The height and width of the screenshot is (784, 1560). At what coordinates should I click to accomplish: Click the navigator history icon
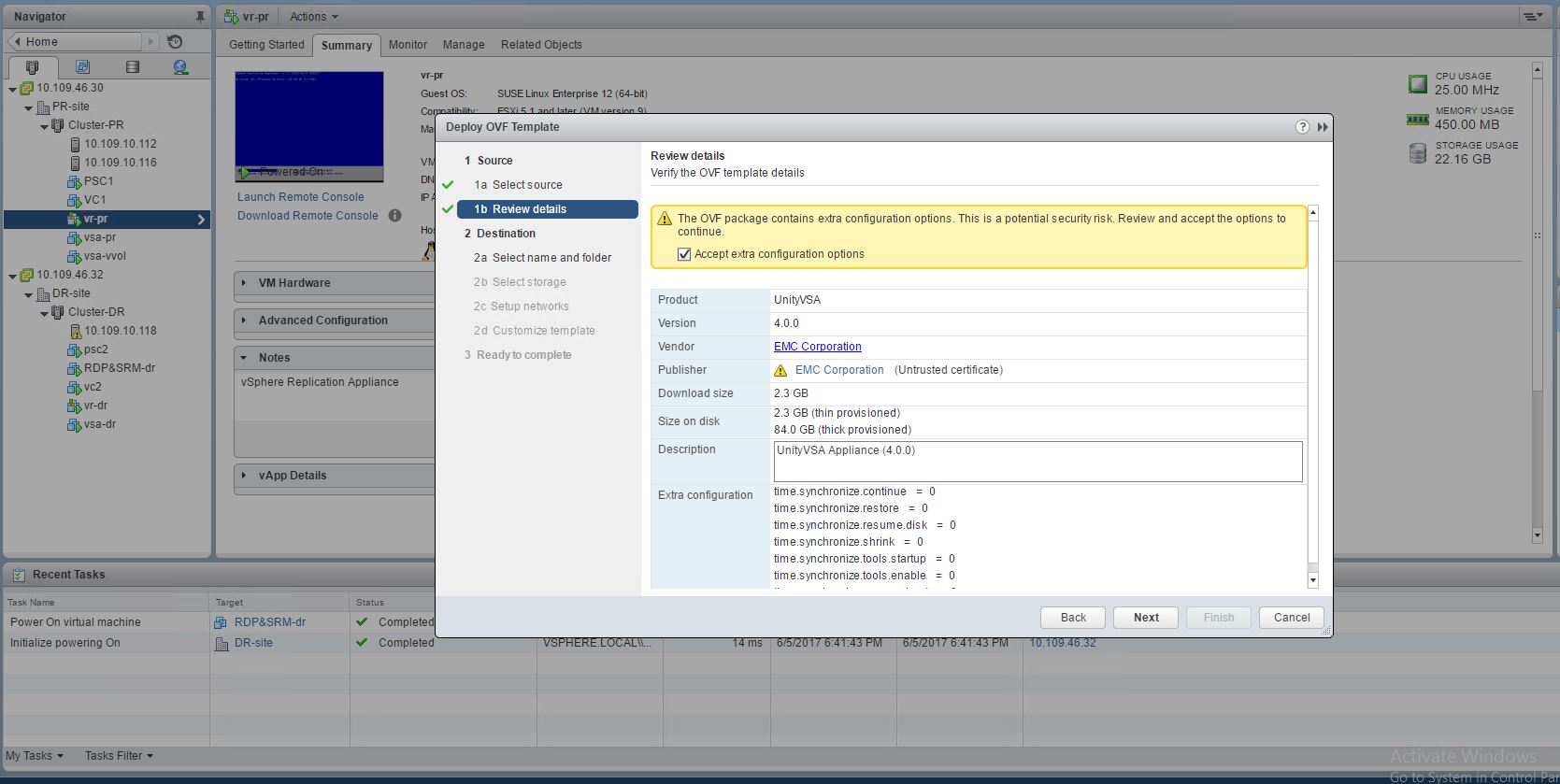pos(175,42)
